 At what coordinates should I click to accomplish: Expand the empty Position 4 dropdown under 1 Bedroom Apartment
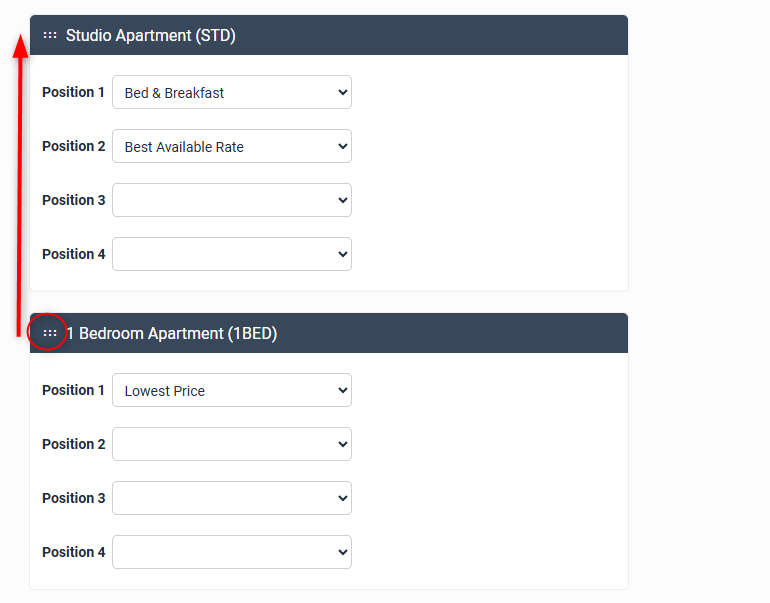tap(232, 552)
